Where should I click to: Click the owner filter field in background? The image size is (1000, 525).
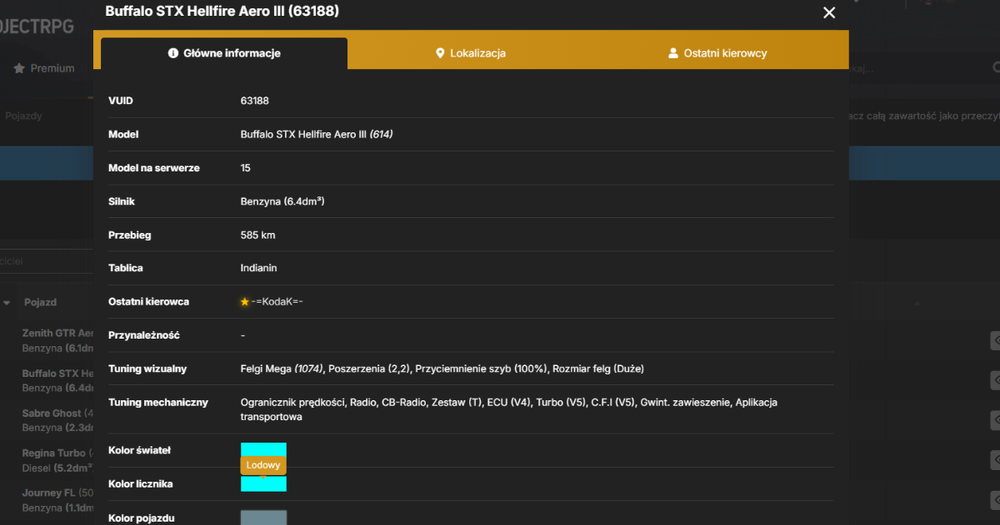47,261
